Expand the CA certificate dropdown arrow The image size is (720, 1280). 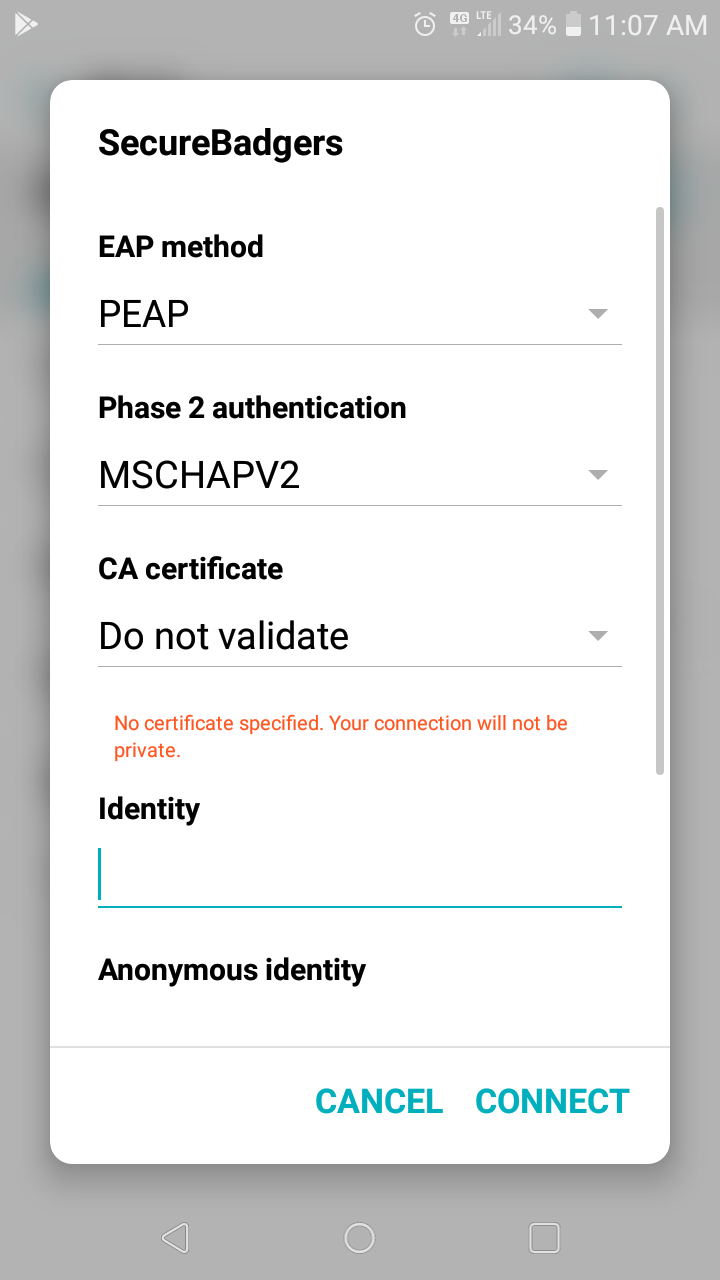pos(598,636)
